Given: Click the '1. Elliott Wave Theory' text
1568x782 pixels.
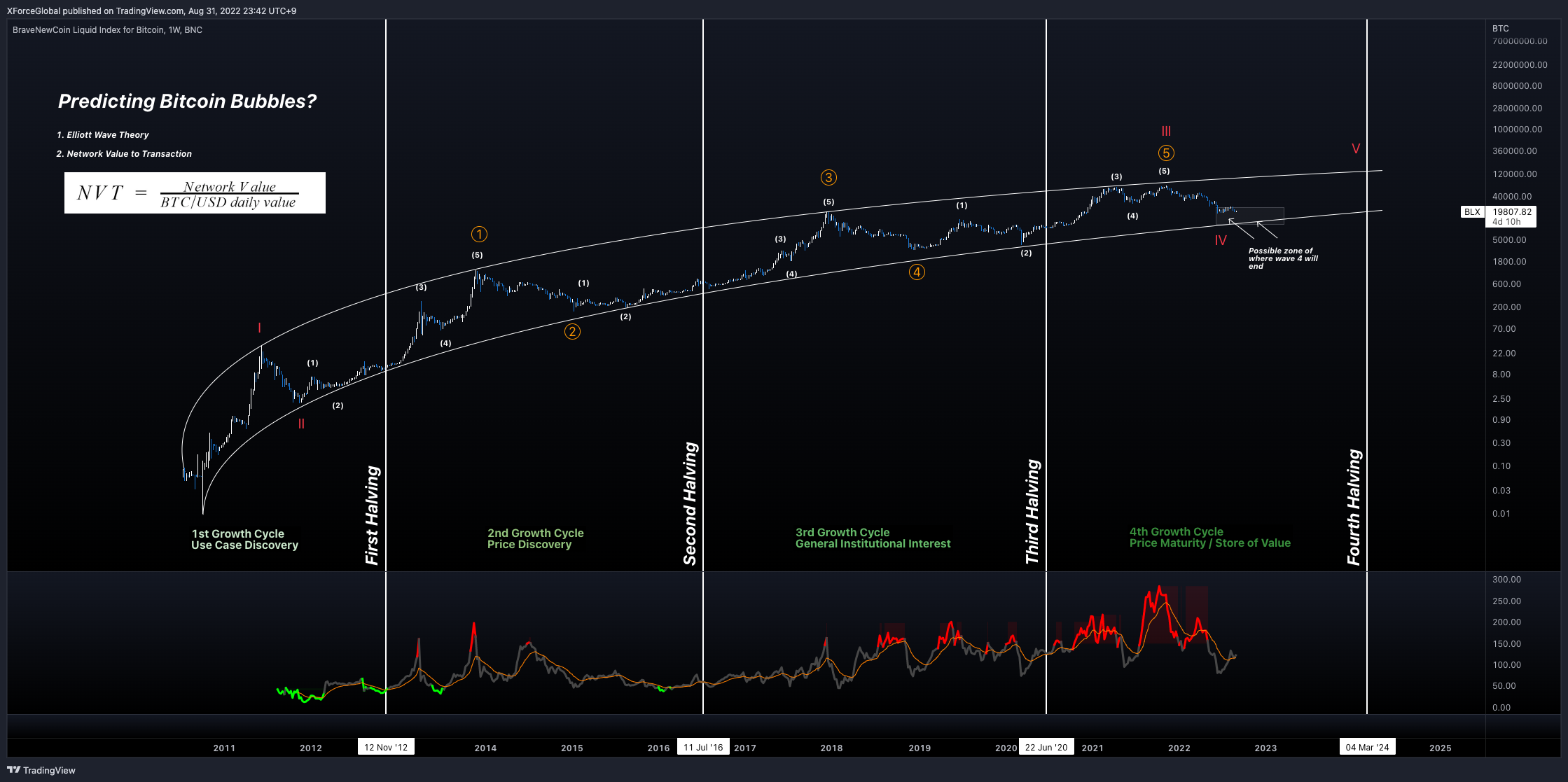Looking at the screenshot, I should click(x=102, y=135).
